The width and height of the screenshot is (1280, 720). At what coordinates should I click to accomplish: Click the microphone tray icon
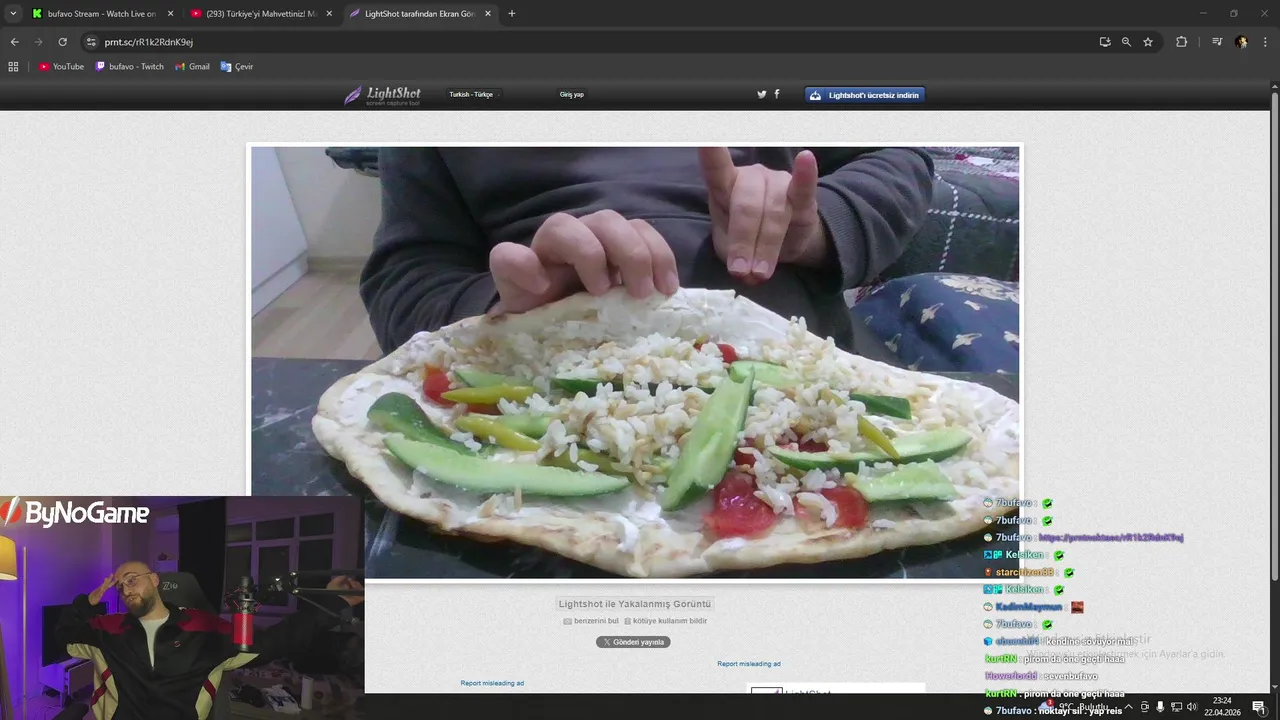point(1160,707)
